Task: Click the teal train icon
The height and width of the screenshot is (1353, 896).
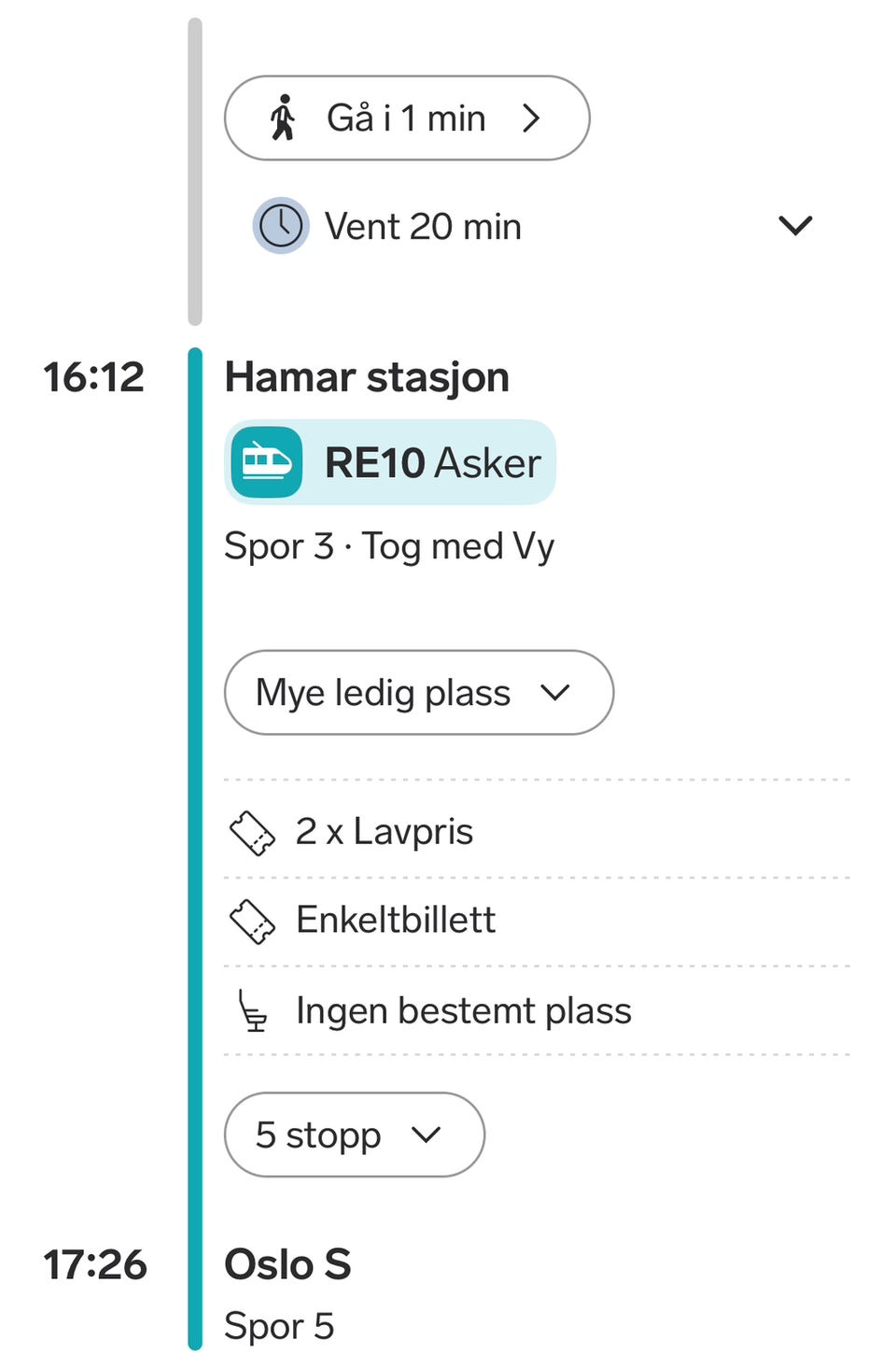Action: click(x=267, y=462)
